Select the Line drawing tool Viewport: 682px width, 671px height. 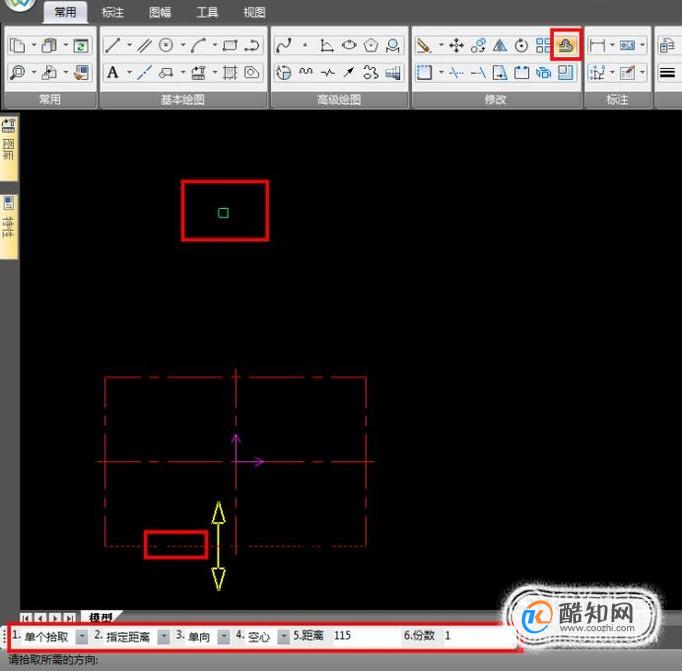click(112, 45)
